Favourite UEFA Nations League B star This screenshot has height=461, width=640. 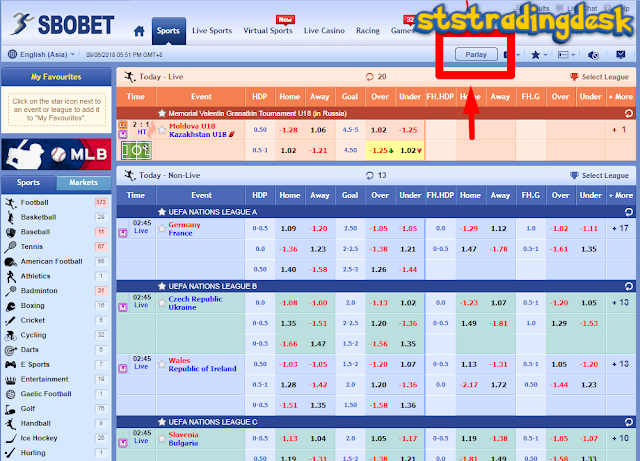pyautogui.click(x=162, y=286)
